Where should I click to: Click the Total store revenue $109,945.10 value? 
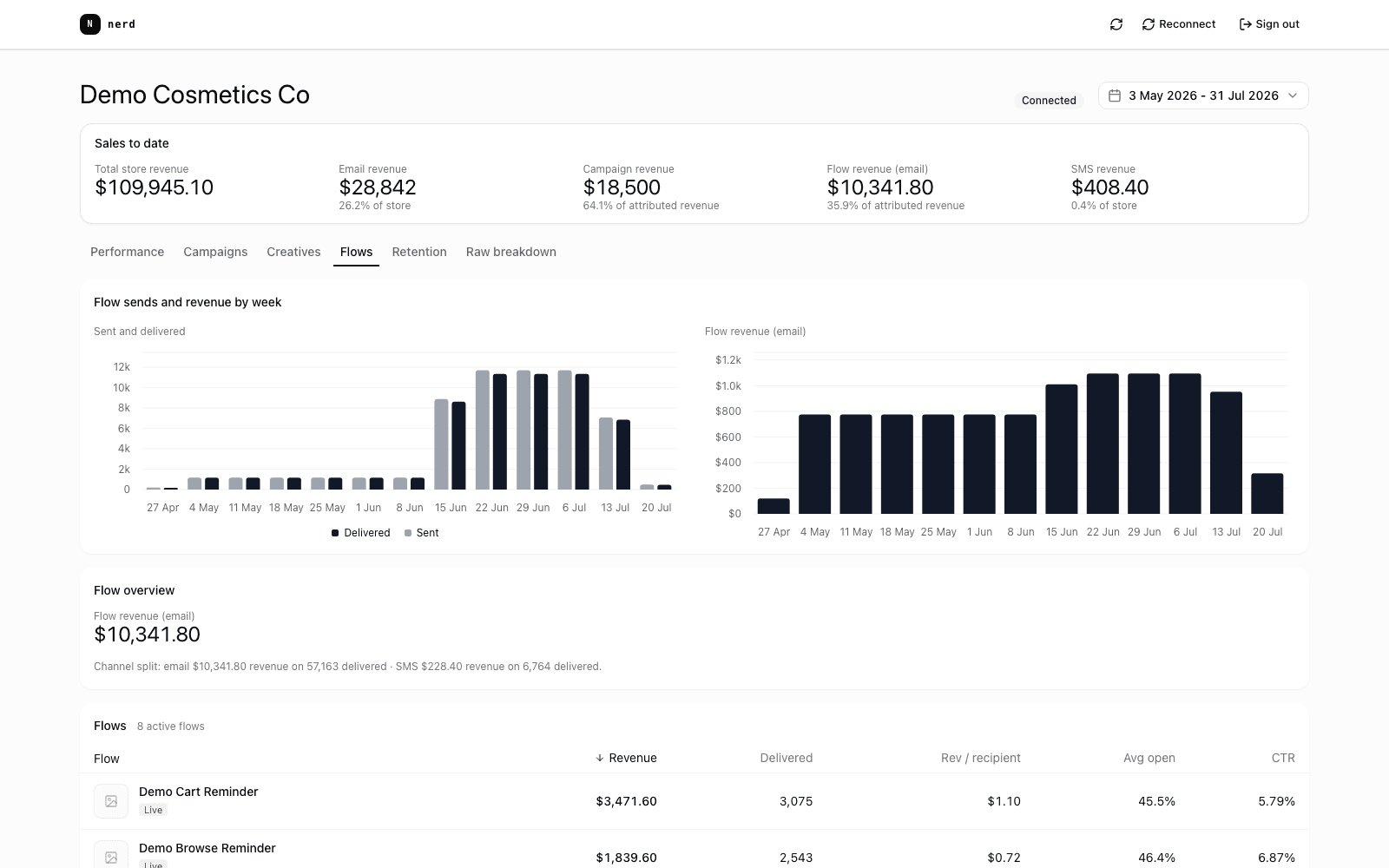coord(154,187)
